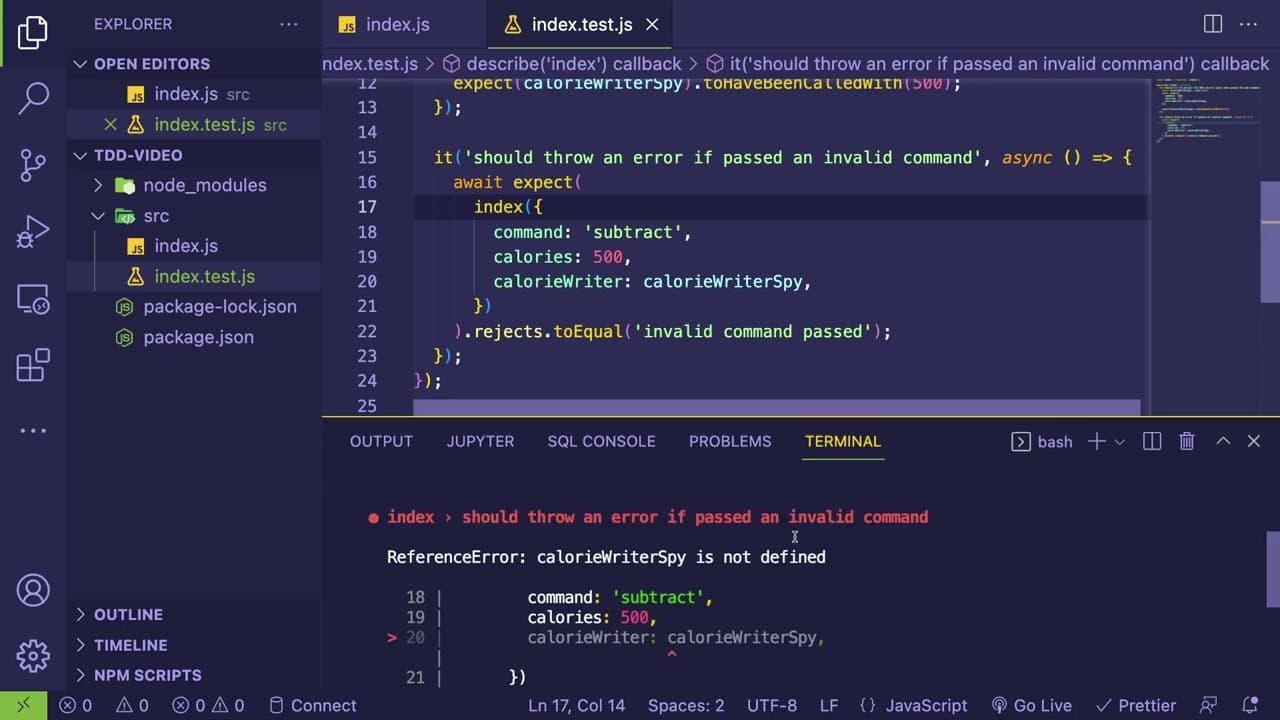Open the Extensions view icon
Screen dimensions: 1280x720
pos(33,365)
